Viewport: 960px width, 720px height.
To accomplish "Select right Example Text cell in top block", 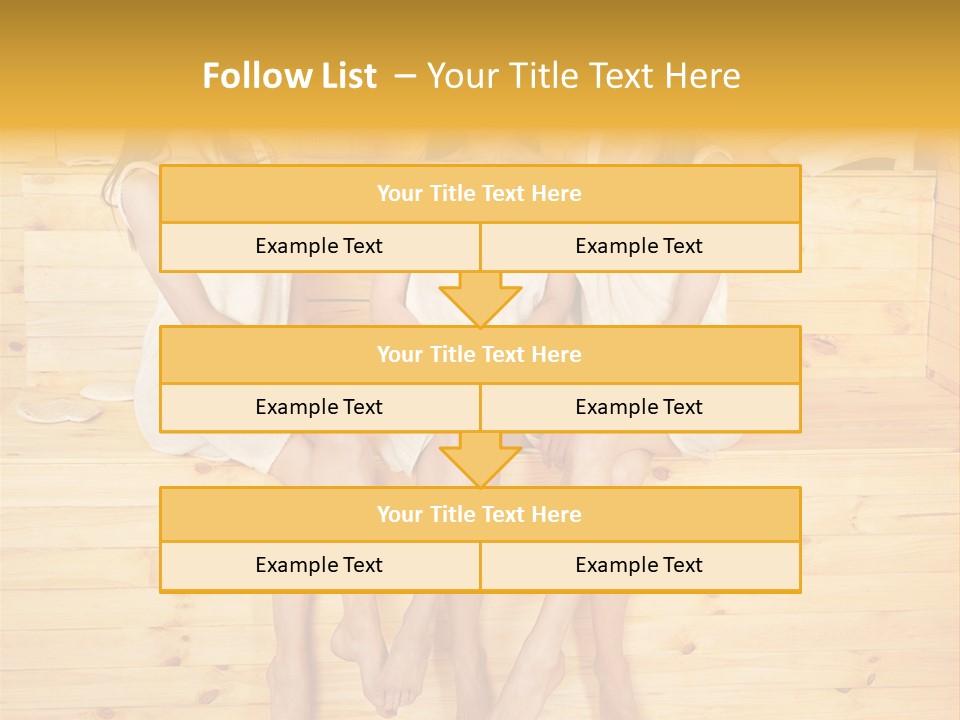I will click(x=640, y=246).
